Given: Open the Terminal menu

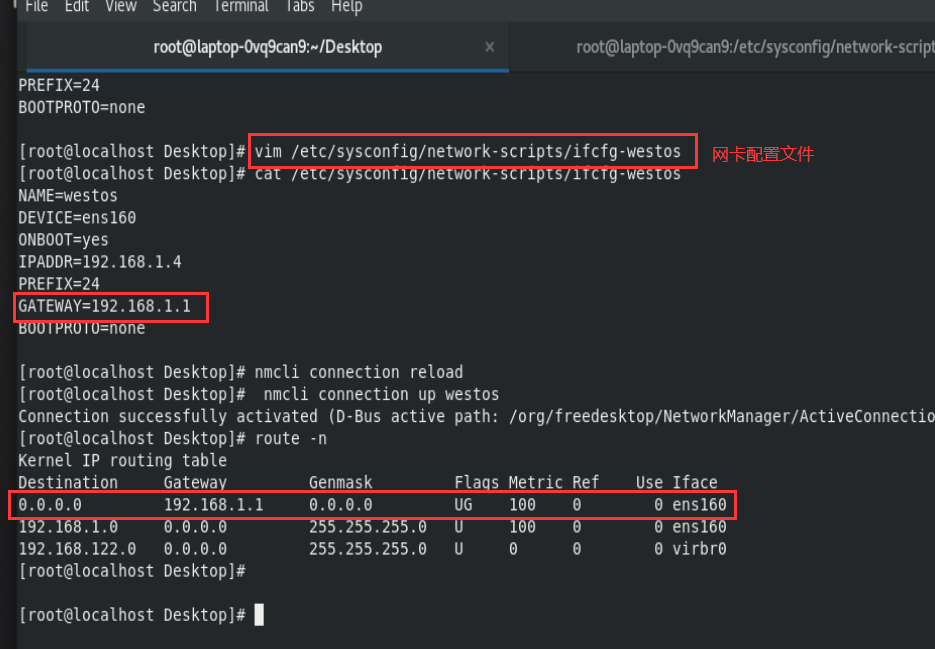Looking at the screenshot, I should [x=241, y=7].
